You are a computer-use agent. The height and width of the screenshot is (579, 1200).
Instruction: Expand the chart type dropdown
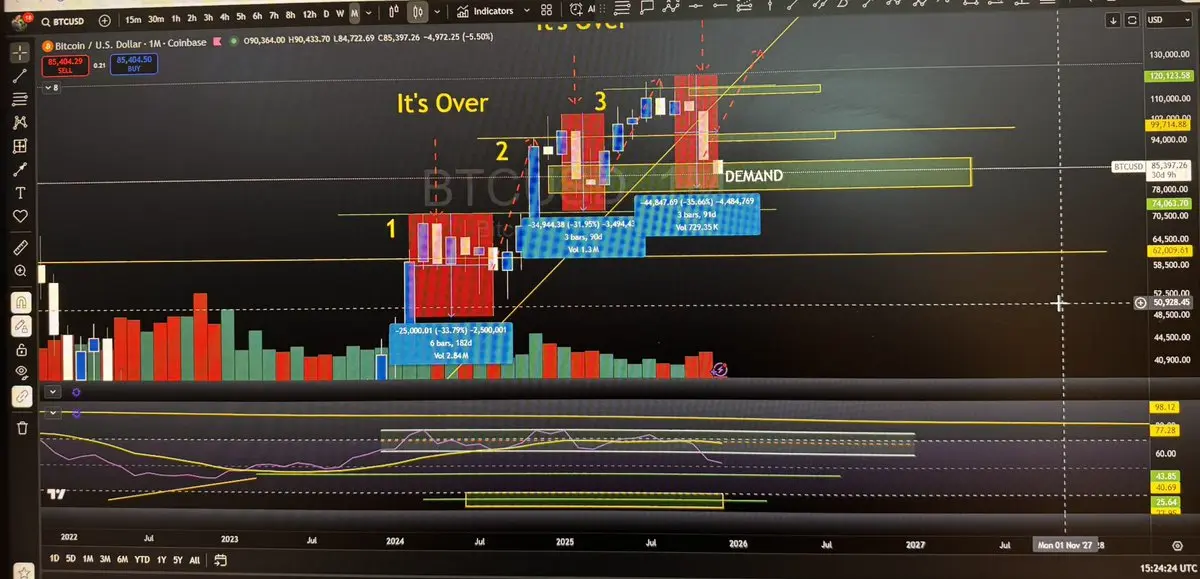pos(437,12)
